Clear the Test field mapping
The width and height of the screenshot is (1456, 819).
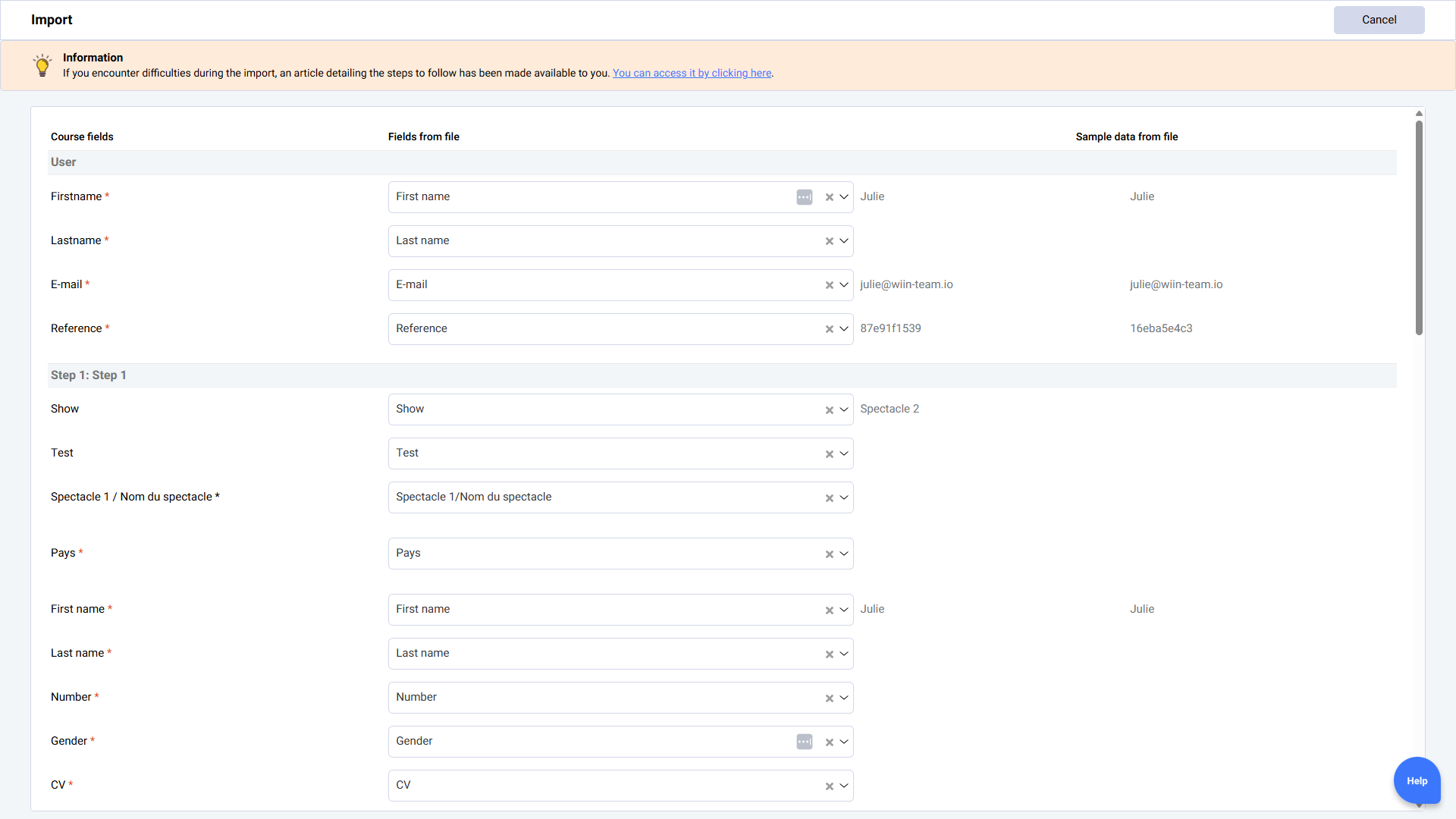[829, 453]
